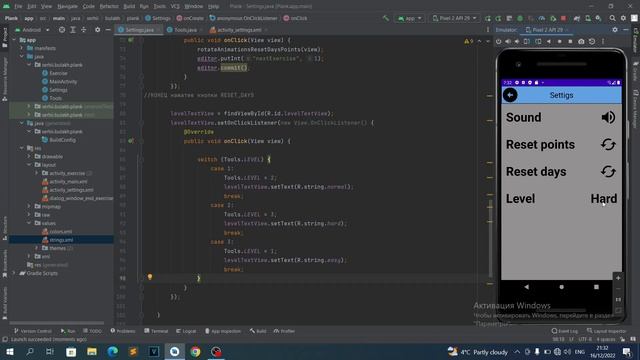Tap Reset days refresh icon in emulator
Image resolution: width=640 pixels, height=360 pixels.
tap(608, 171)
